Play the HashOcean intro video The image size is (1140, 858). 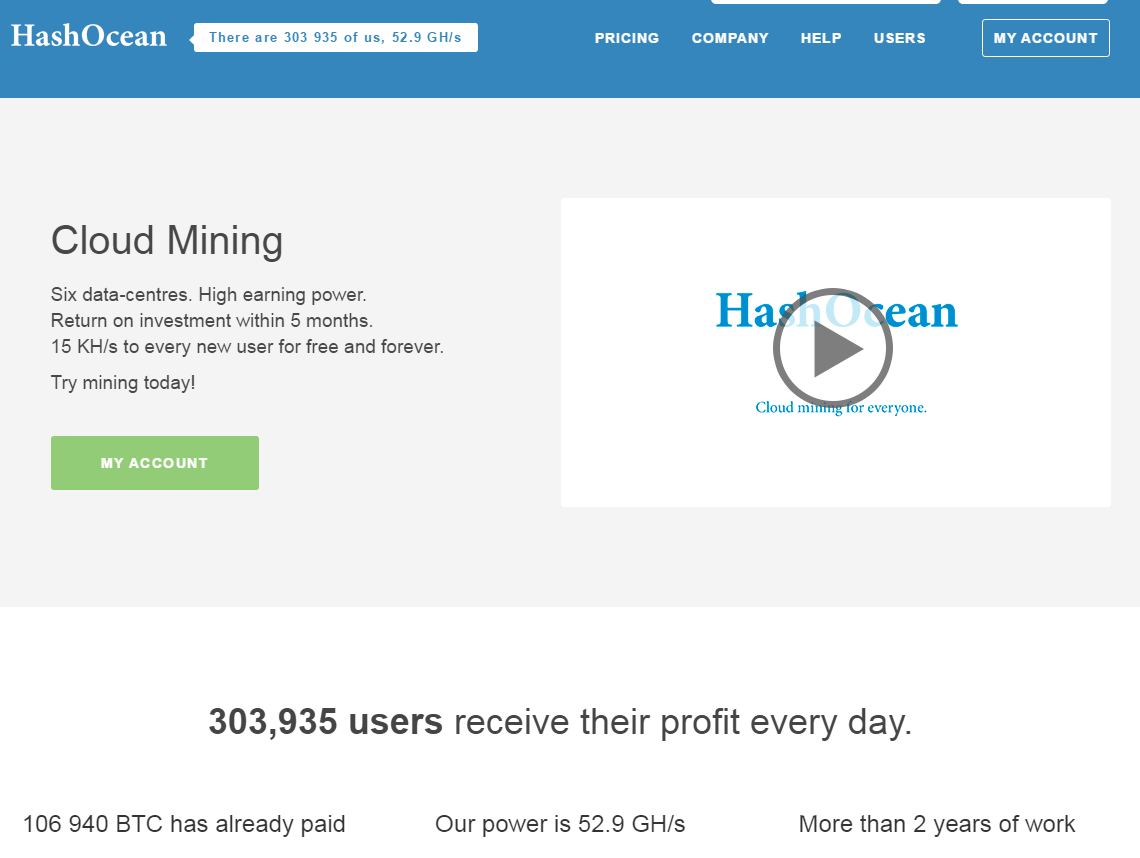click(x=832, y=349)
